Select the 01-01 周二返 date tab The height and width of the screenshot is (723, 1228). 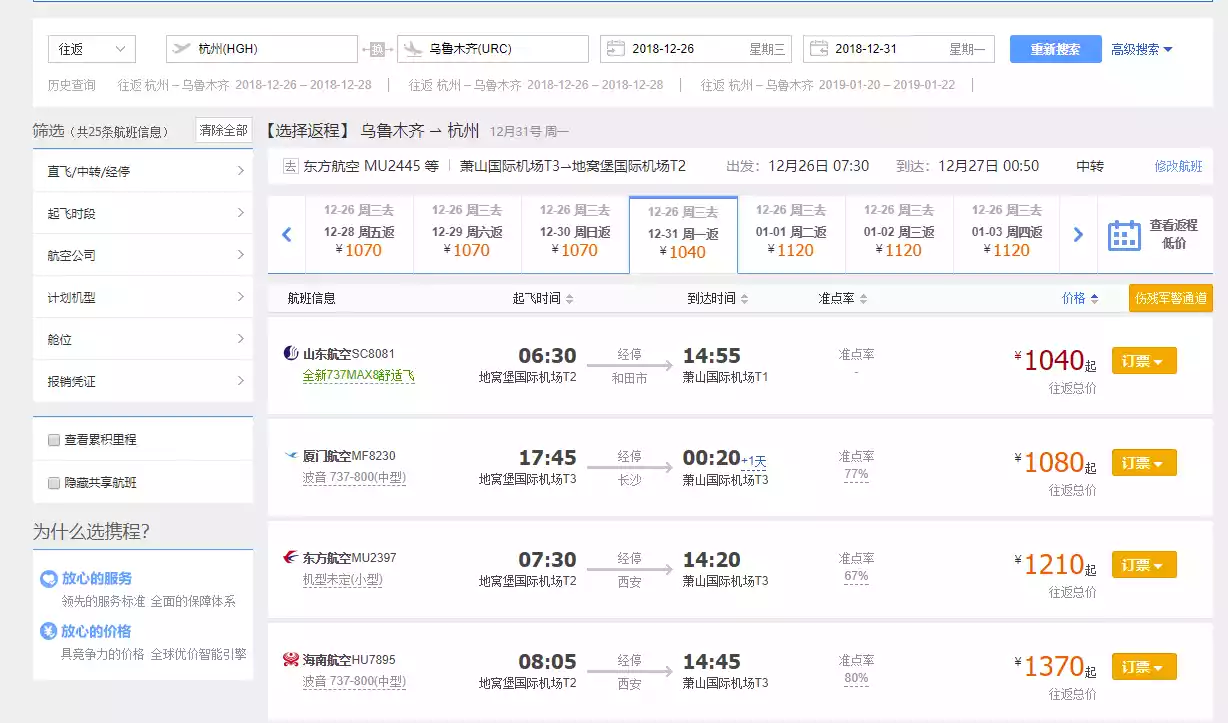point(791,235)
